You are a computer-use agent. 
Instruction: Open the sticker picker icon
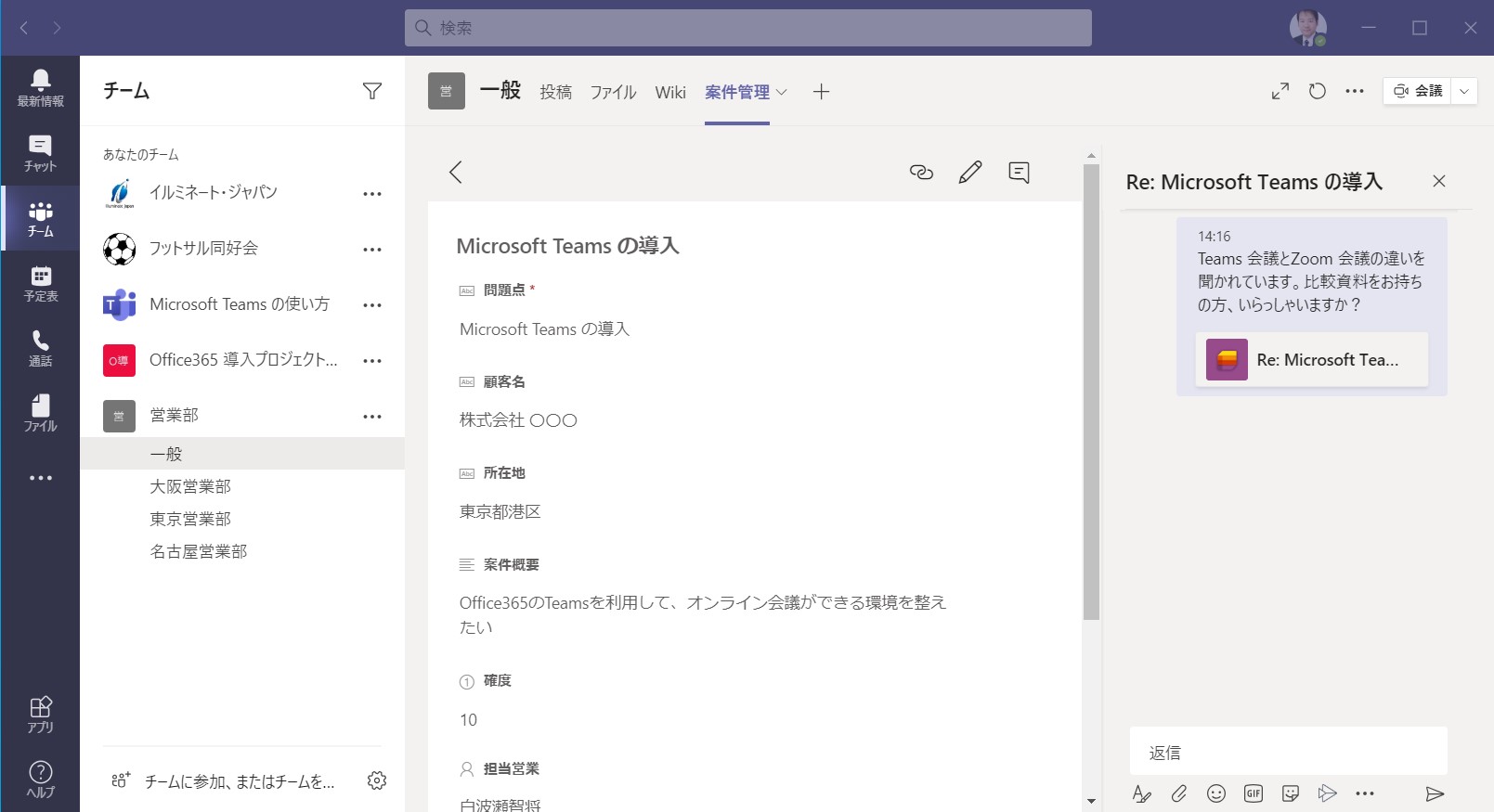click(x=1291, y=793)
